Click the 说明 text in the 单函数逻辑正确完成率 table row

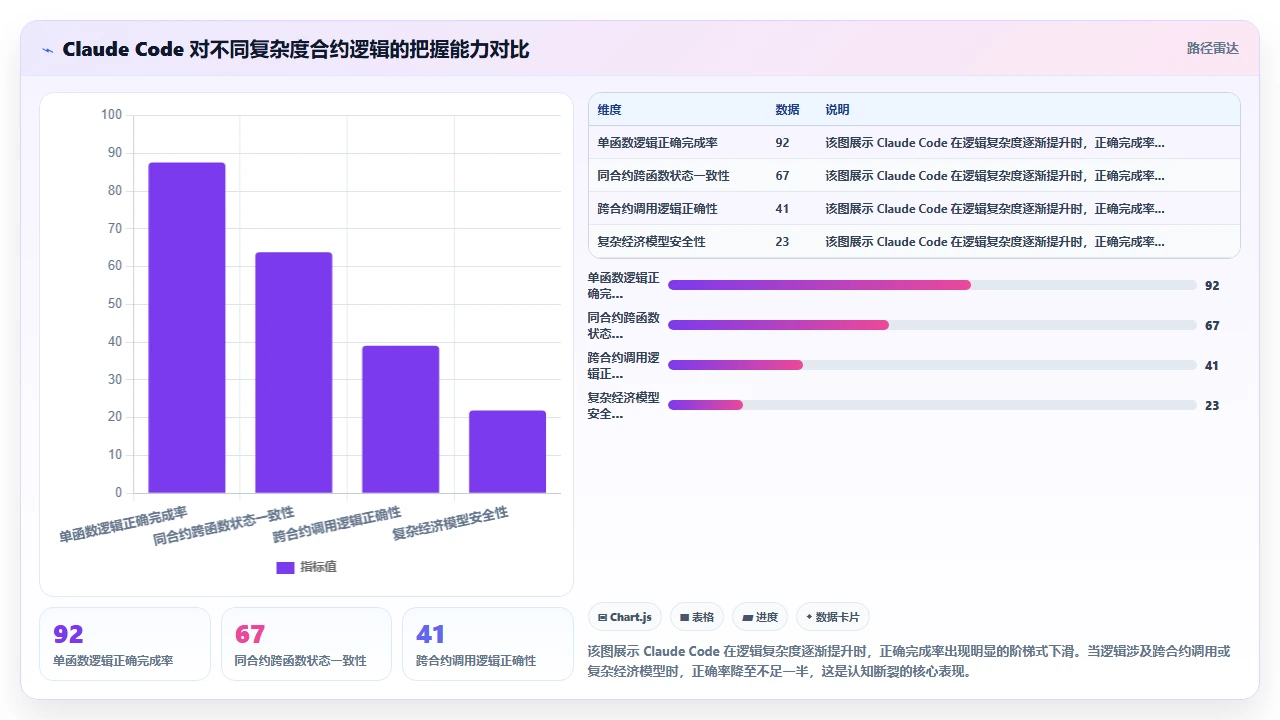coord(994,143)
